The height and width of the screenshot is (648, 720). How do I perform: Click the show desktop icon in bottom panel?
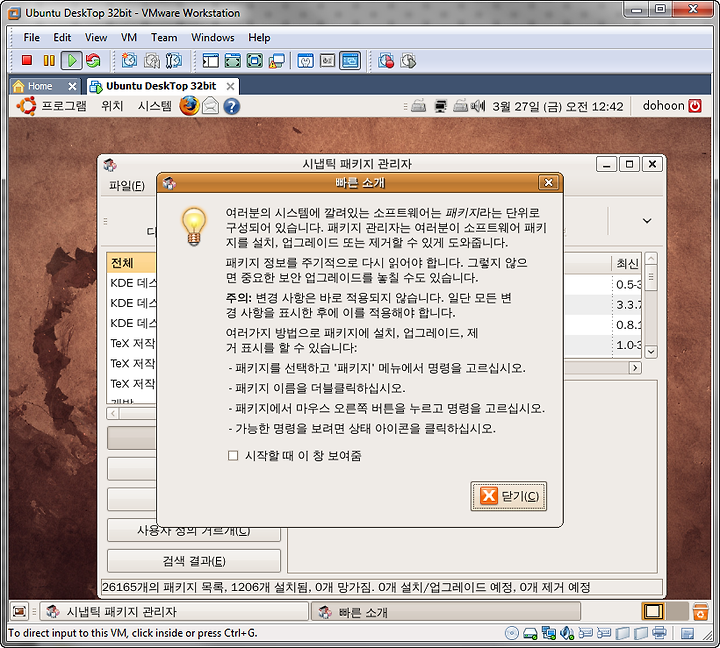[x=19, y=611]
